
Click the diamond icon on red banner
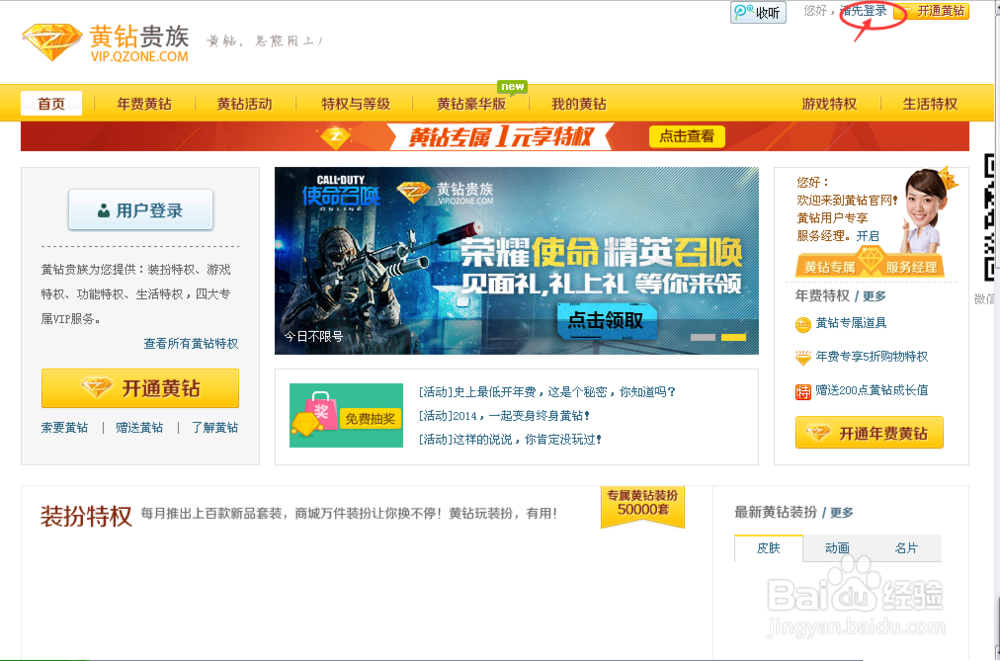[x=335, y=137]
